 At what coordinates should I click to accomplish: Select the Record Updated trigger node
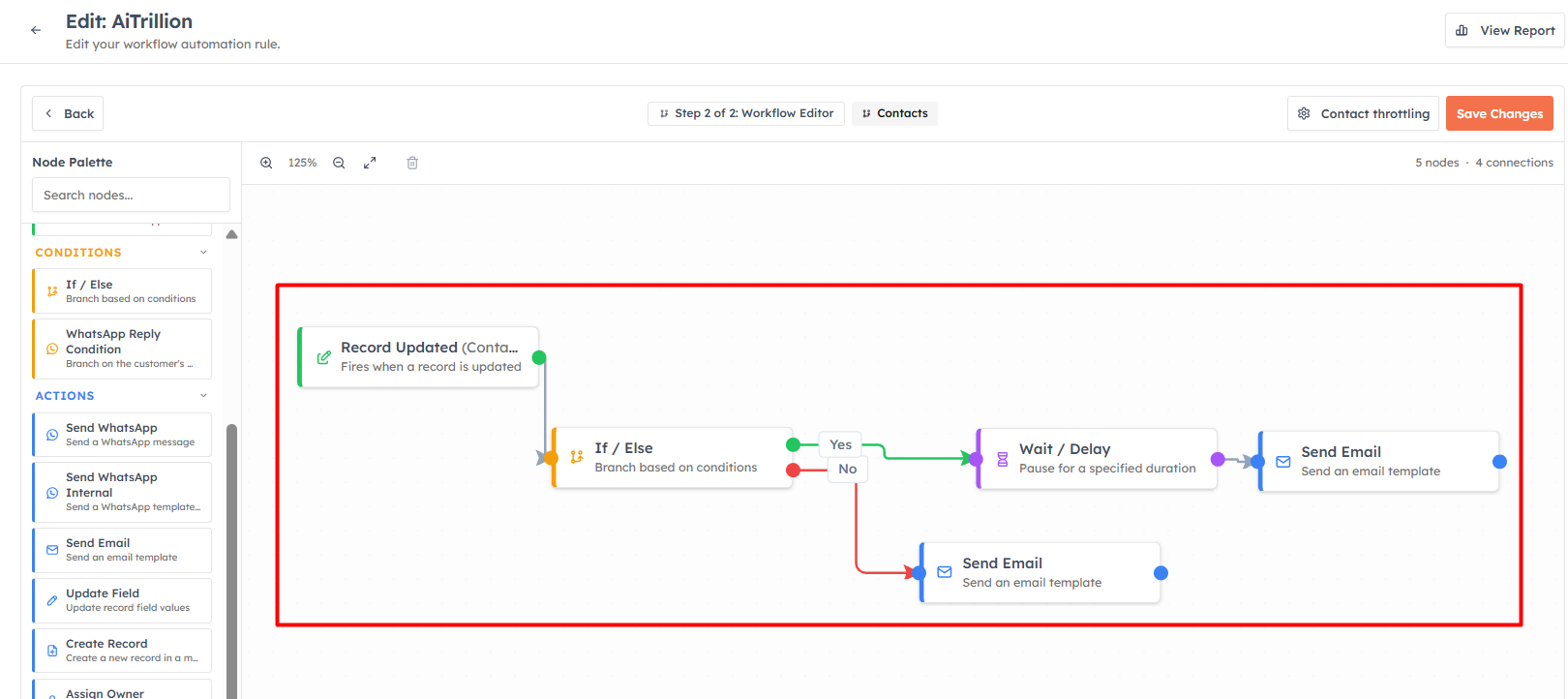(x=418, y=357)
